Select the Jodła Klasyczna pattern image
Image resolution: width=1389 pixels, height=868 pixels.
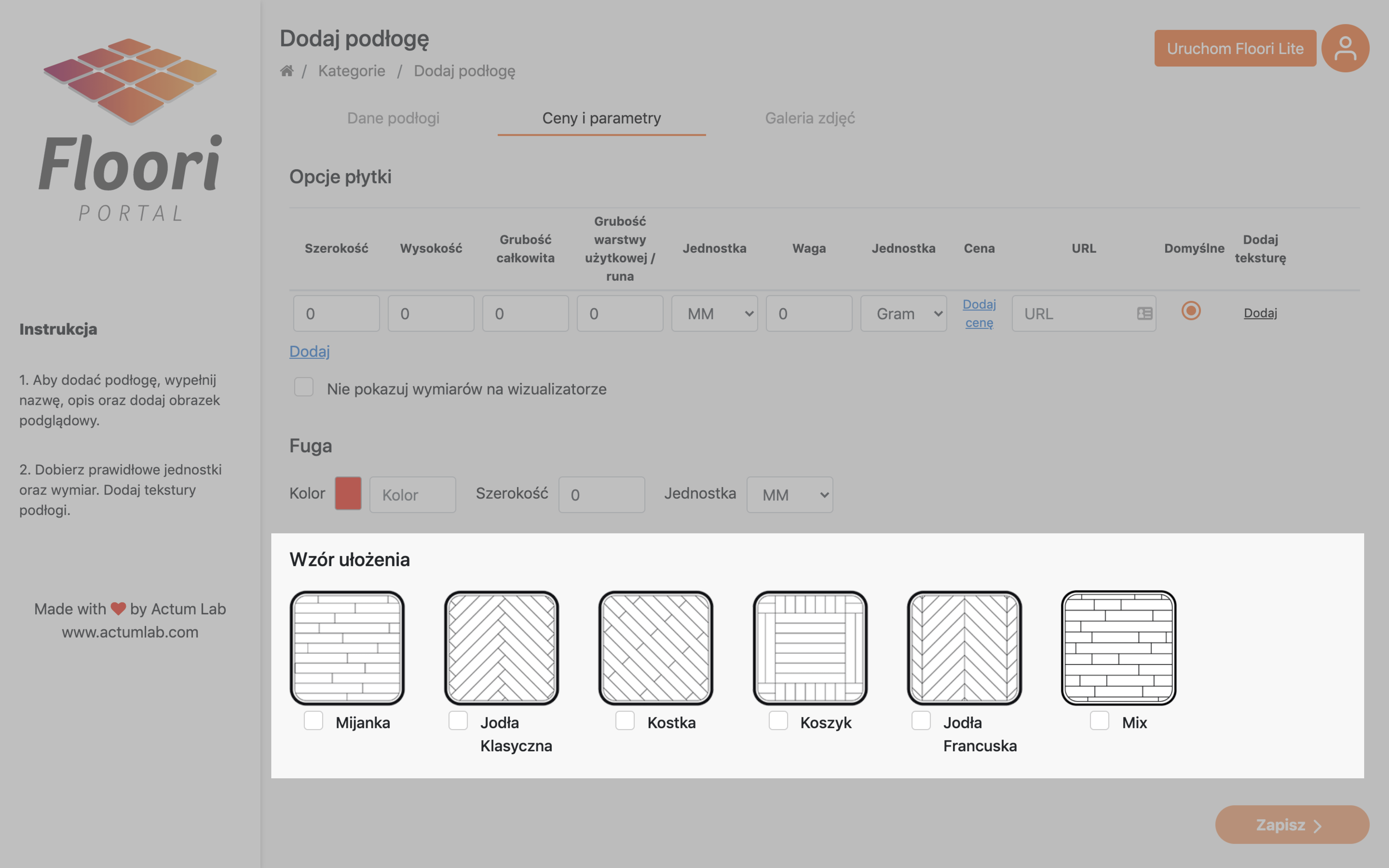[x=502, y=648]
